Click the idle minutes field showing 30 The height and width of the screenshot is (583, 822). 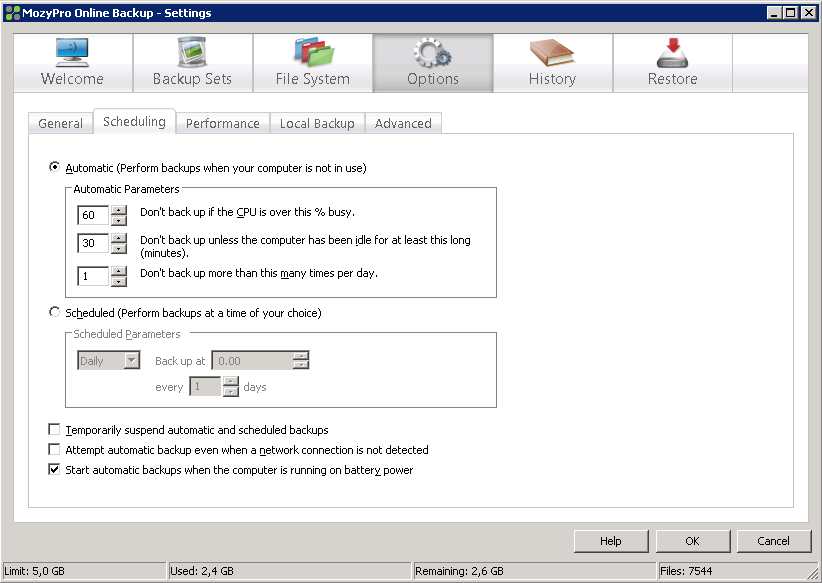pos(93,243)
